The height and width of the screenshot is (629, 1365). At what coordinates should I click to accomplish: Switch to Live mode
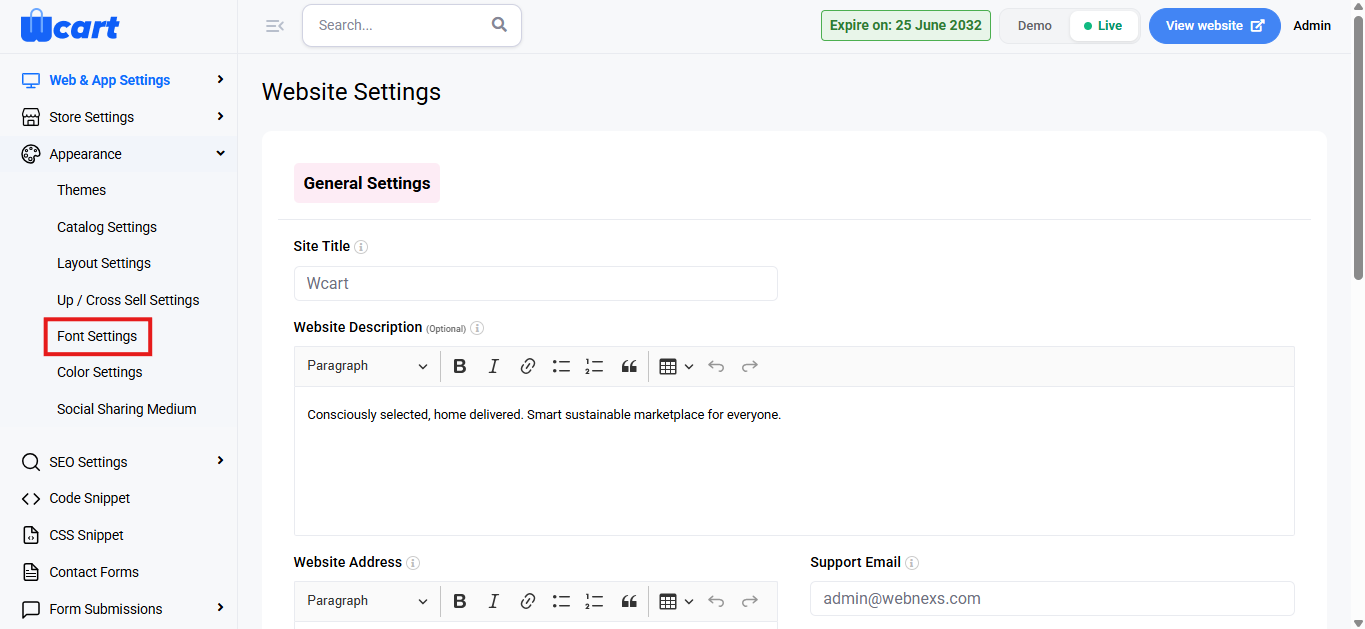point(1103,26)
